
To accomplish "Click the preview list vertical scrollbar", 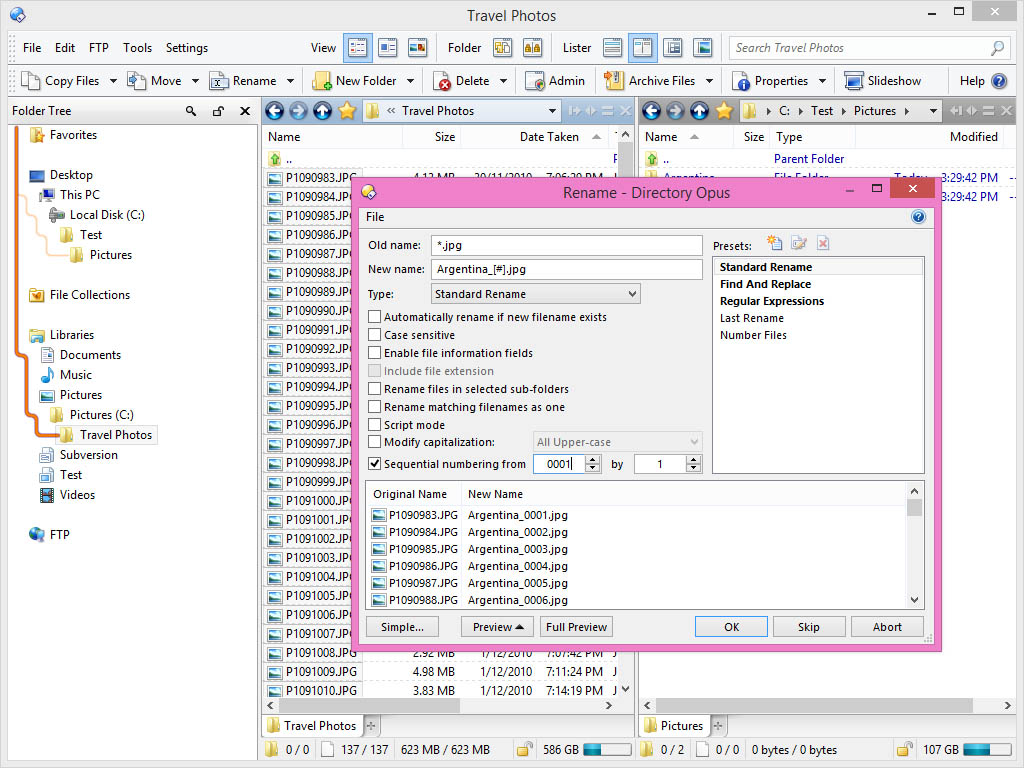I will click(914, 550).
